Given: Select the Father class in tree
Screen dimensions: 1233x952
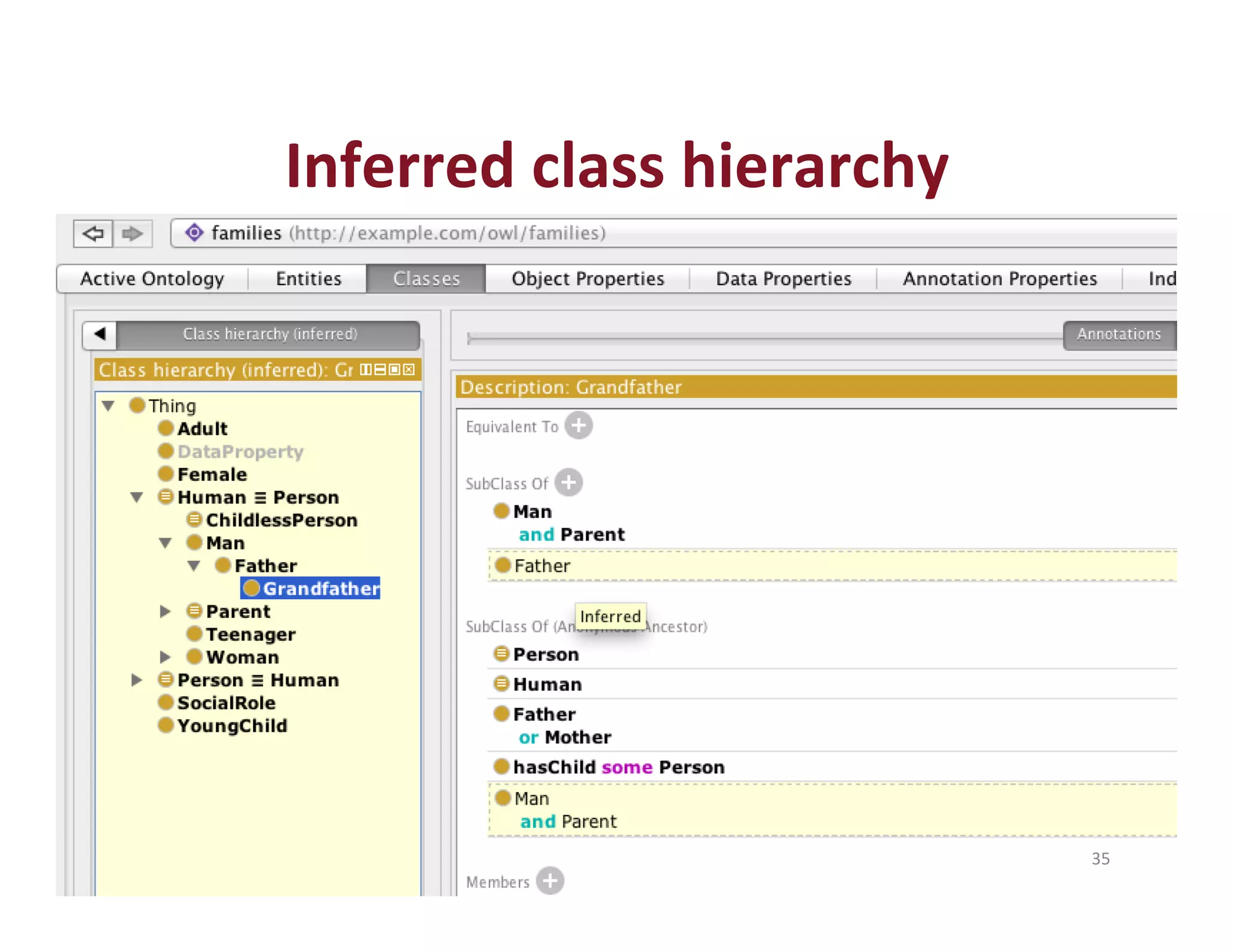Looking at the screenshot, I should point(266,566).
